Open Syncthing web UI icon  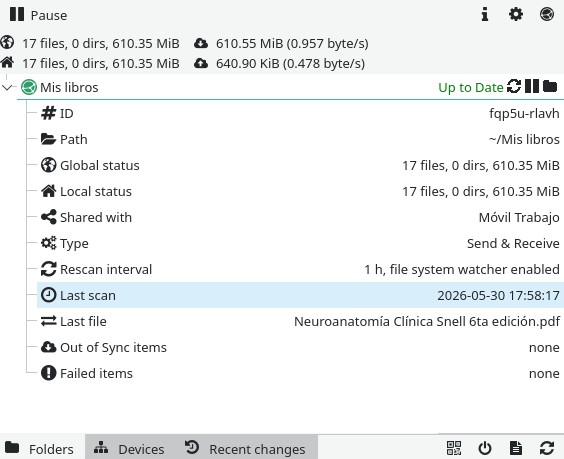point(547,15)
